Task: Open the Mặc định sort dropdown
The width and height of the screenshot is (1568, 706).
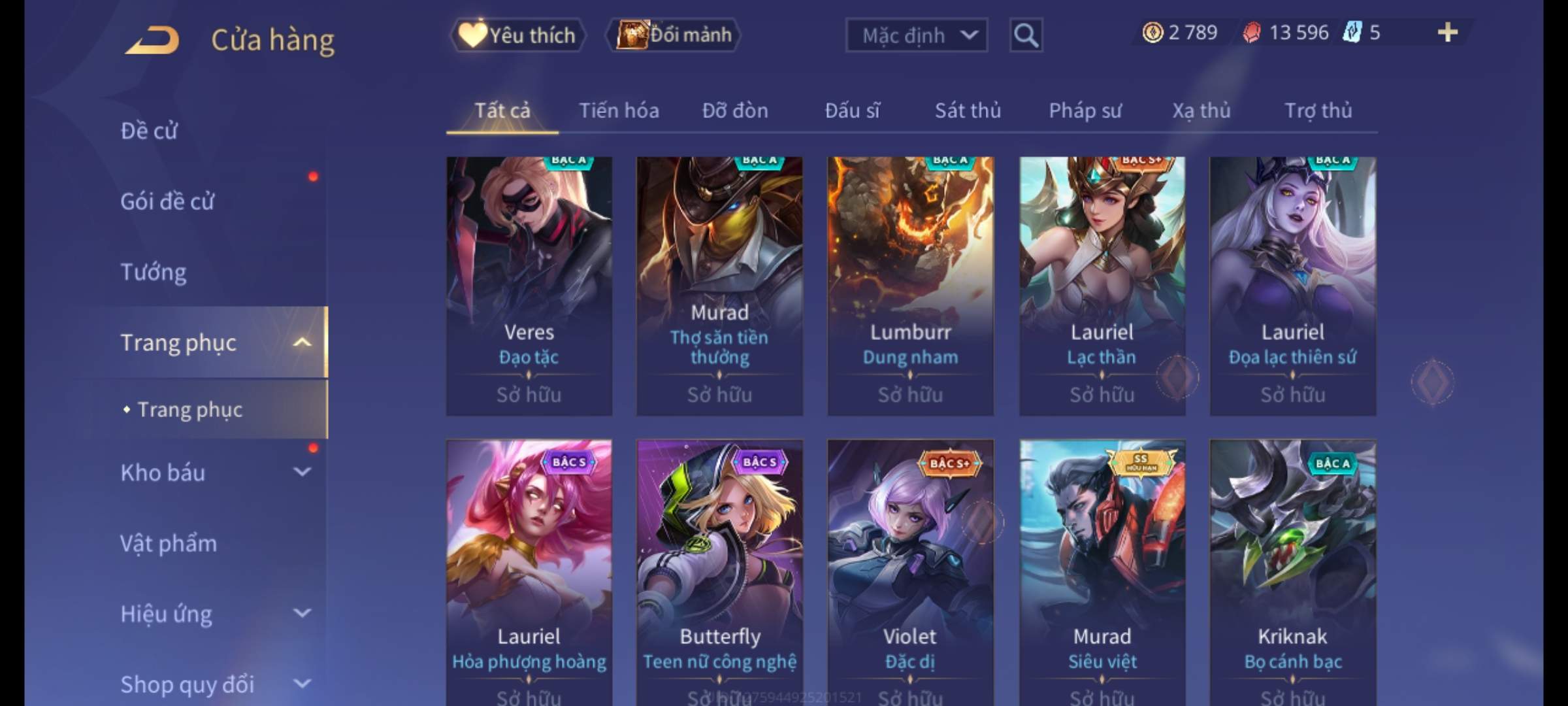Action: 917,35
